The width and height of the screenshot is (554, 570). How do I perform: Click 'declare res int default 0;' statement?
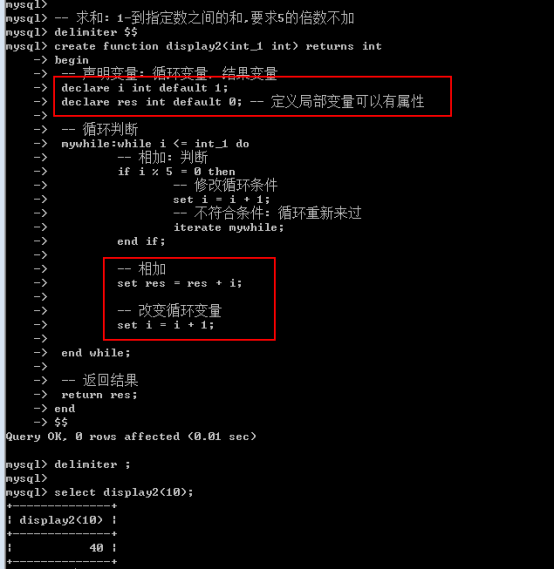point(151,102)
